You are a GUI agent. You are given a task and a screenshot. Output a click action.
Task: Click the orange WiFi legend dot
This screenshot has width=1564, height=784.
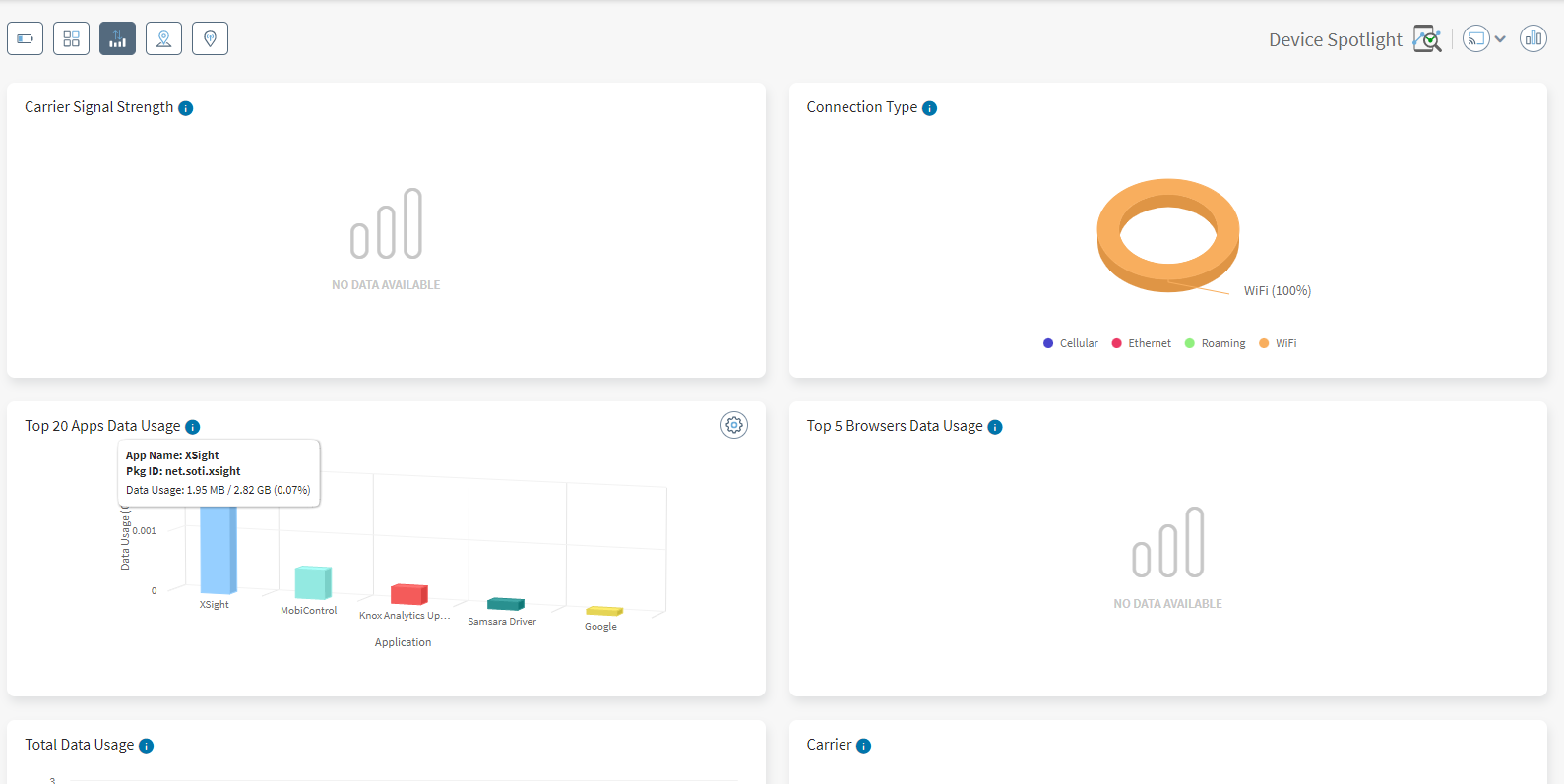pos(1264,343)
